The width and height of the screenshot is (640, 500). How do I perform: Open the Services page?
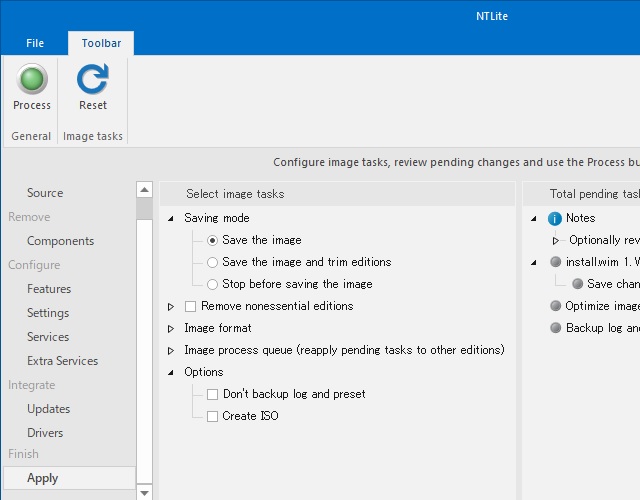pos(48,337)
